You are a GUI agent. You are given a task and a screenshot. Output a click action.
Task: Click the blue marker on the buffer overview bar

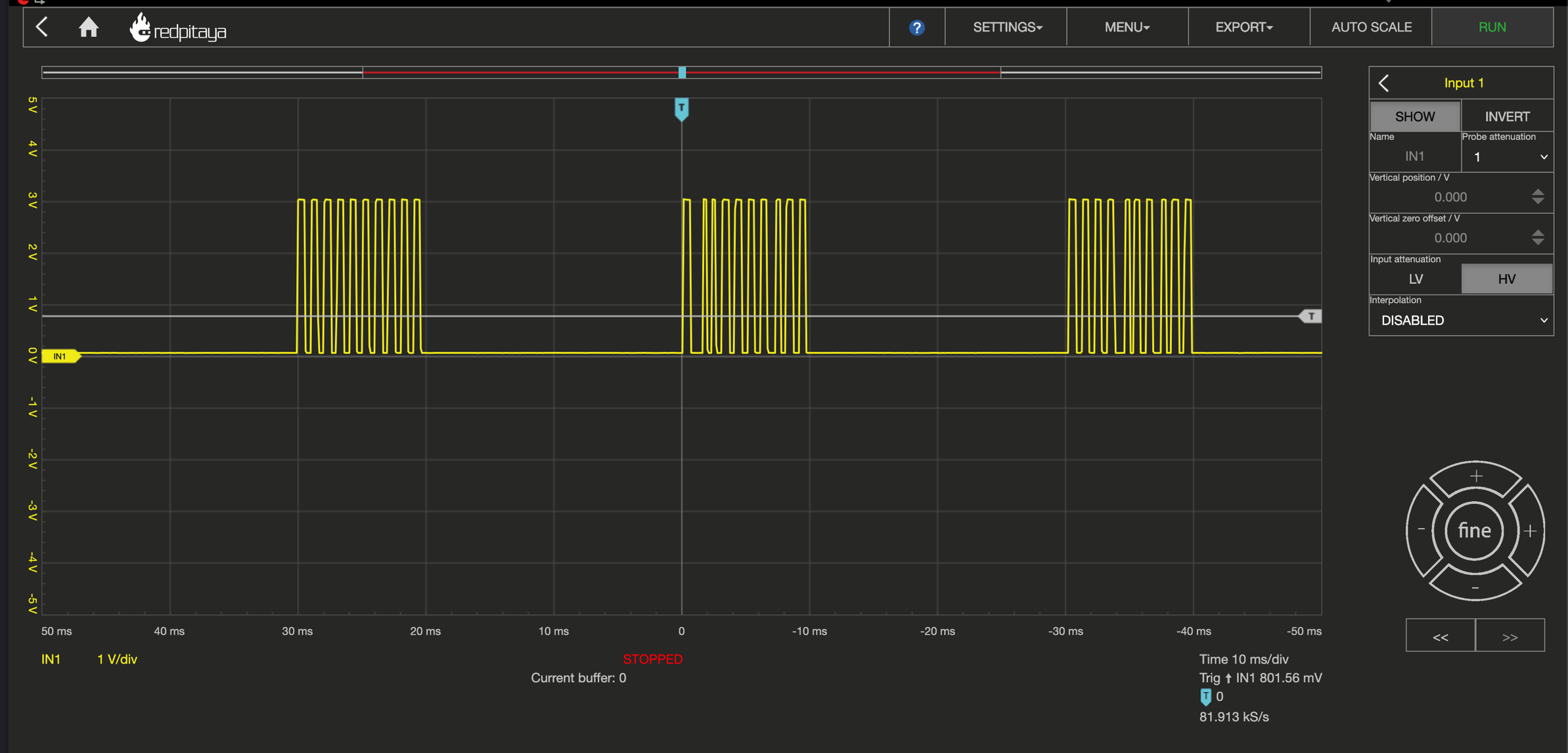[x=682, y=72]
